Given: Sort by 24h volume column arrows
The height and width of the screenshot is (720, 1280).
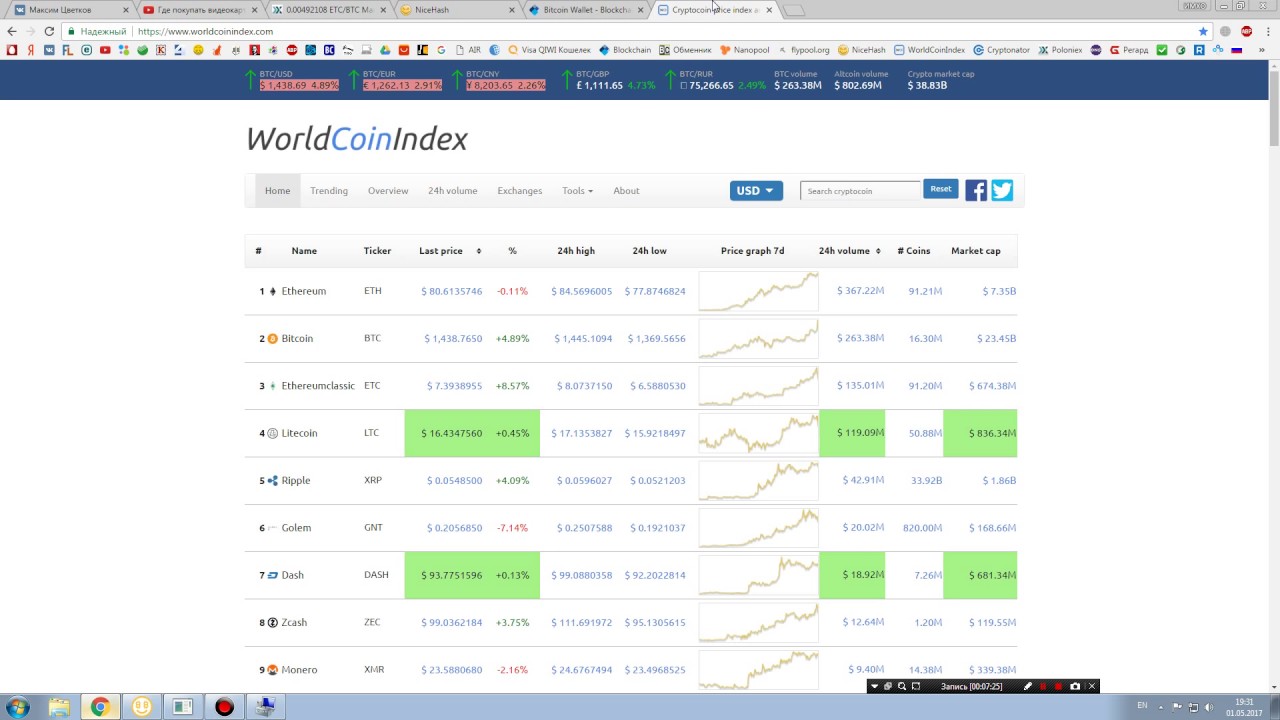Looking at the screenshot, I should pyautogui.click(x=878, y=251).
